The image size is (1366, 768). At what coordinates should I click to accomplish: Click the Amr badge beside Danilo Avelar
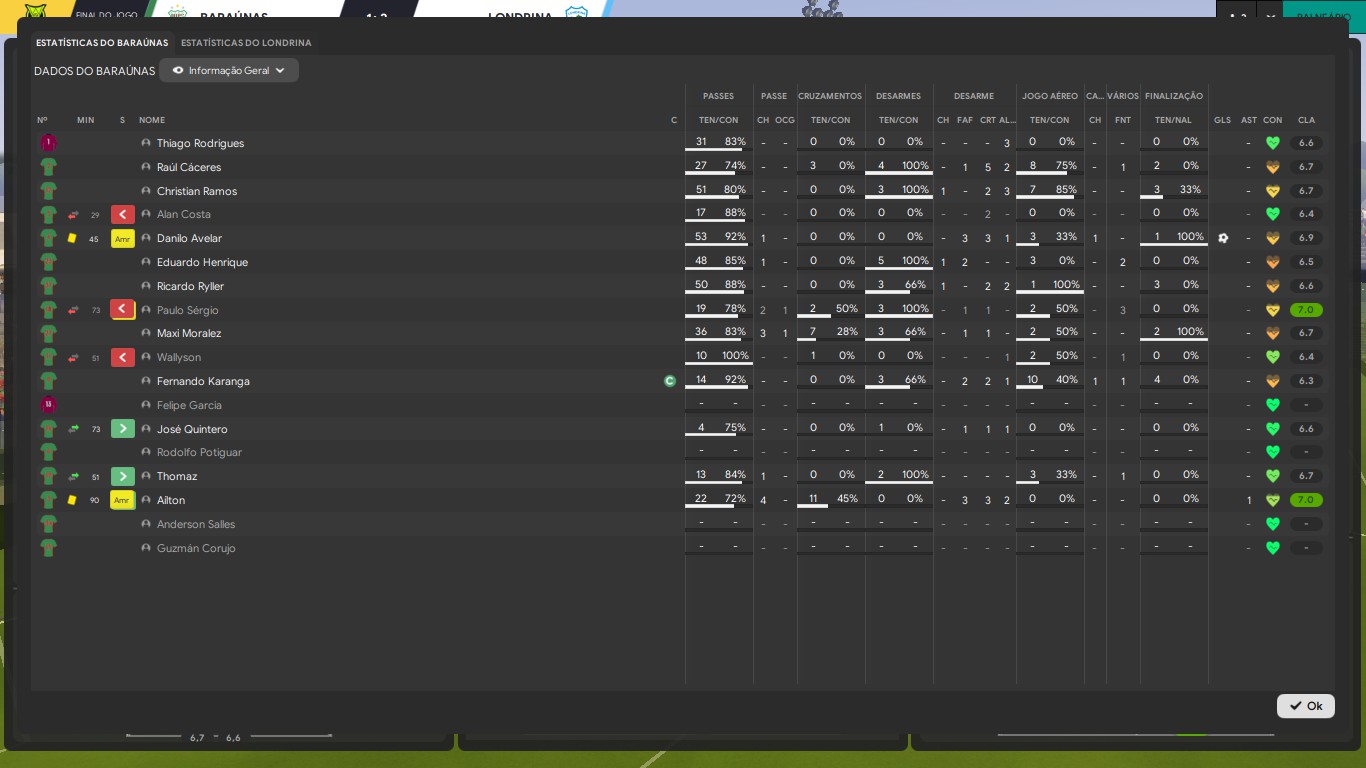coord(122,238)
